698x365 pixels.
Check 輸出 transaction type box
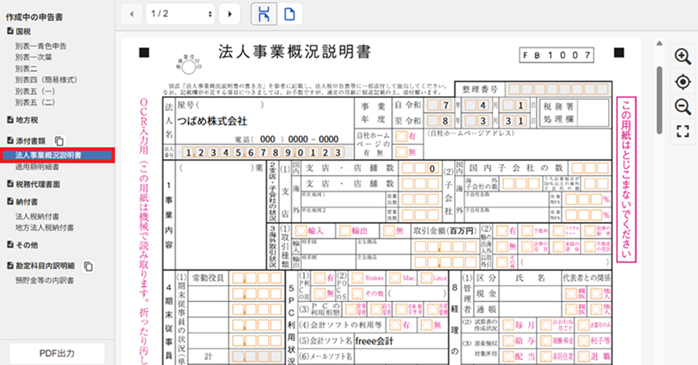(345, 231)
